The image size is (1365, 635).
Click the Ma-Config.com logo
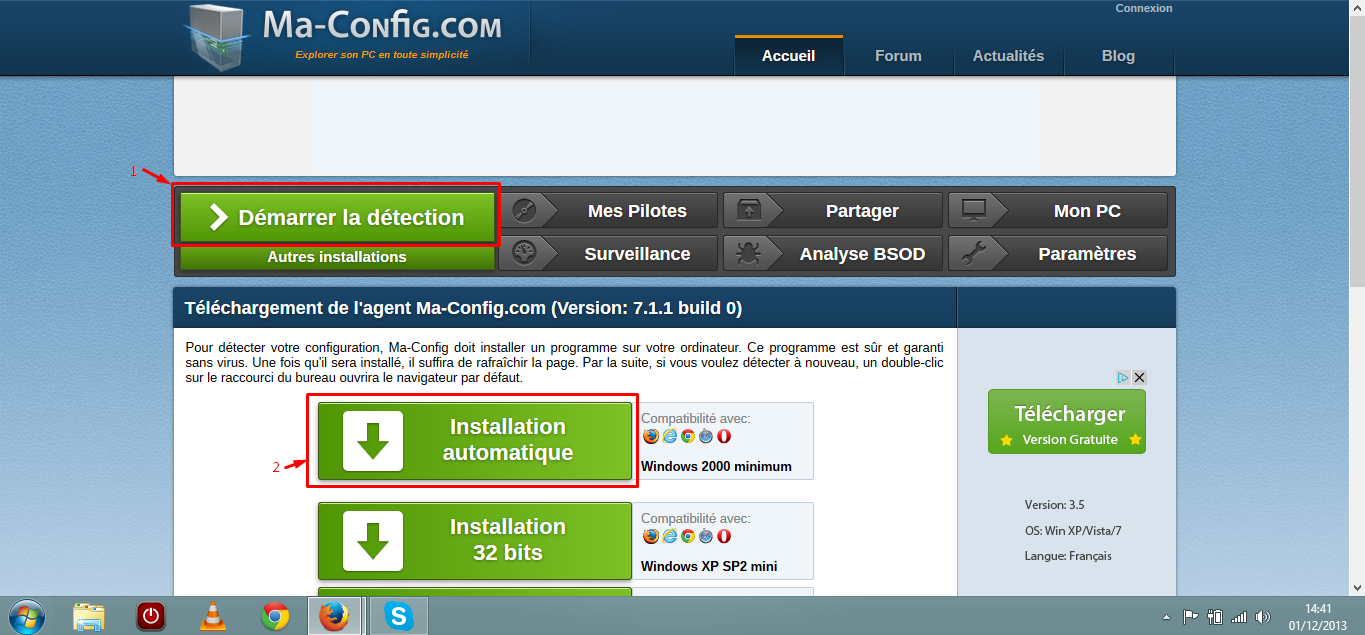(345, 35)
